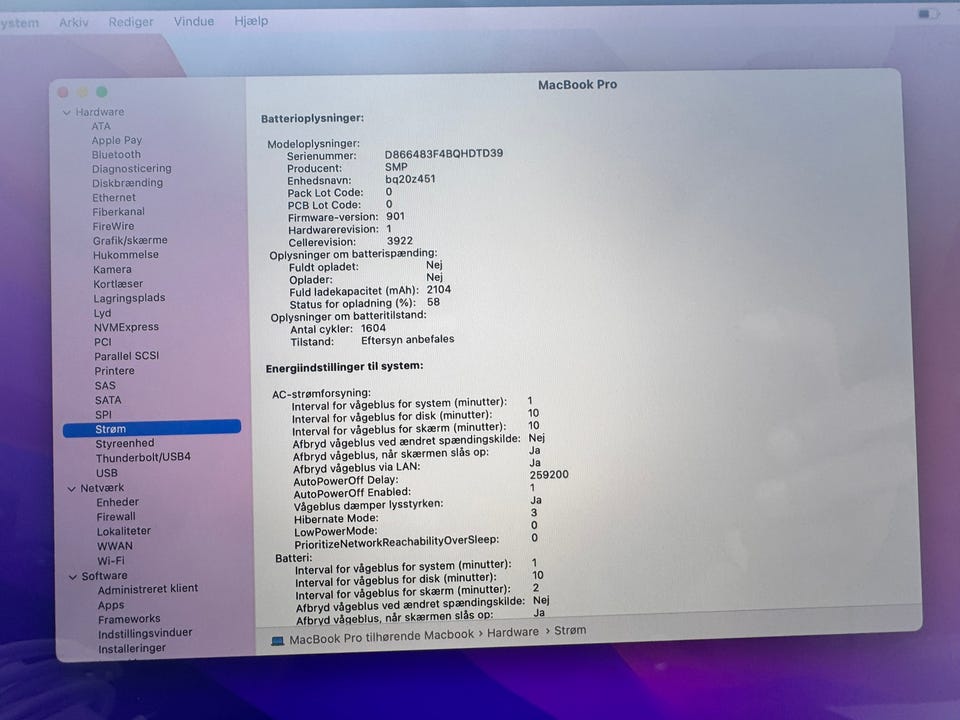
Task: Click Strøm in the path bar
Action: click(570, 630)
